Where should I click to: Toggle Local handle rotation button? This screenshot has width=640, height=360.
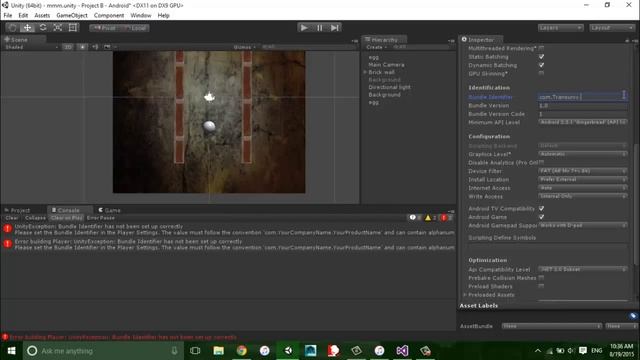click(135, 28)
